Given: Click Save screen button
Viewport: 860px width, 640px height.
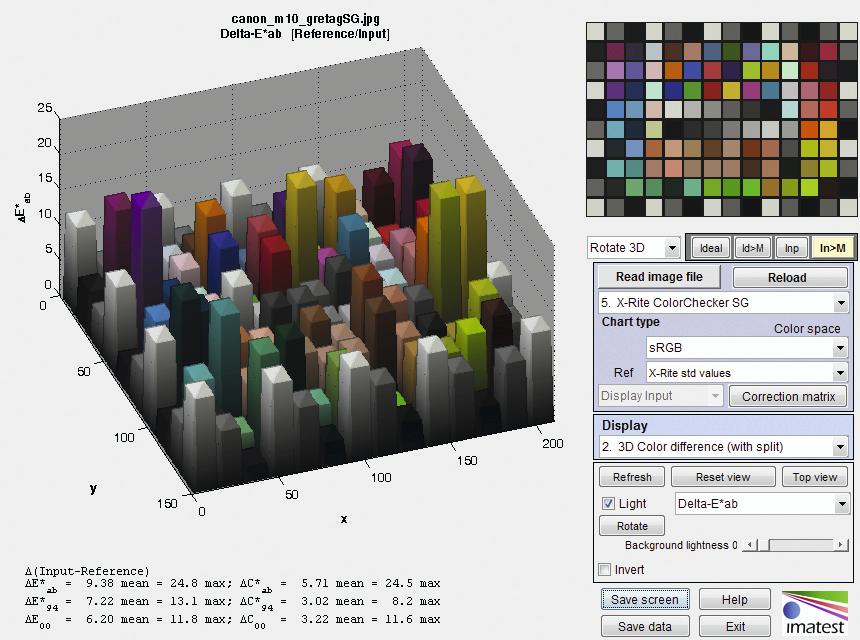Looking at the screenshot, I should point(645,600).
